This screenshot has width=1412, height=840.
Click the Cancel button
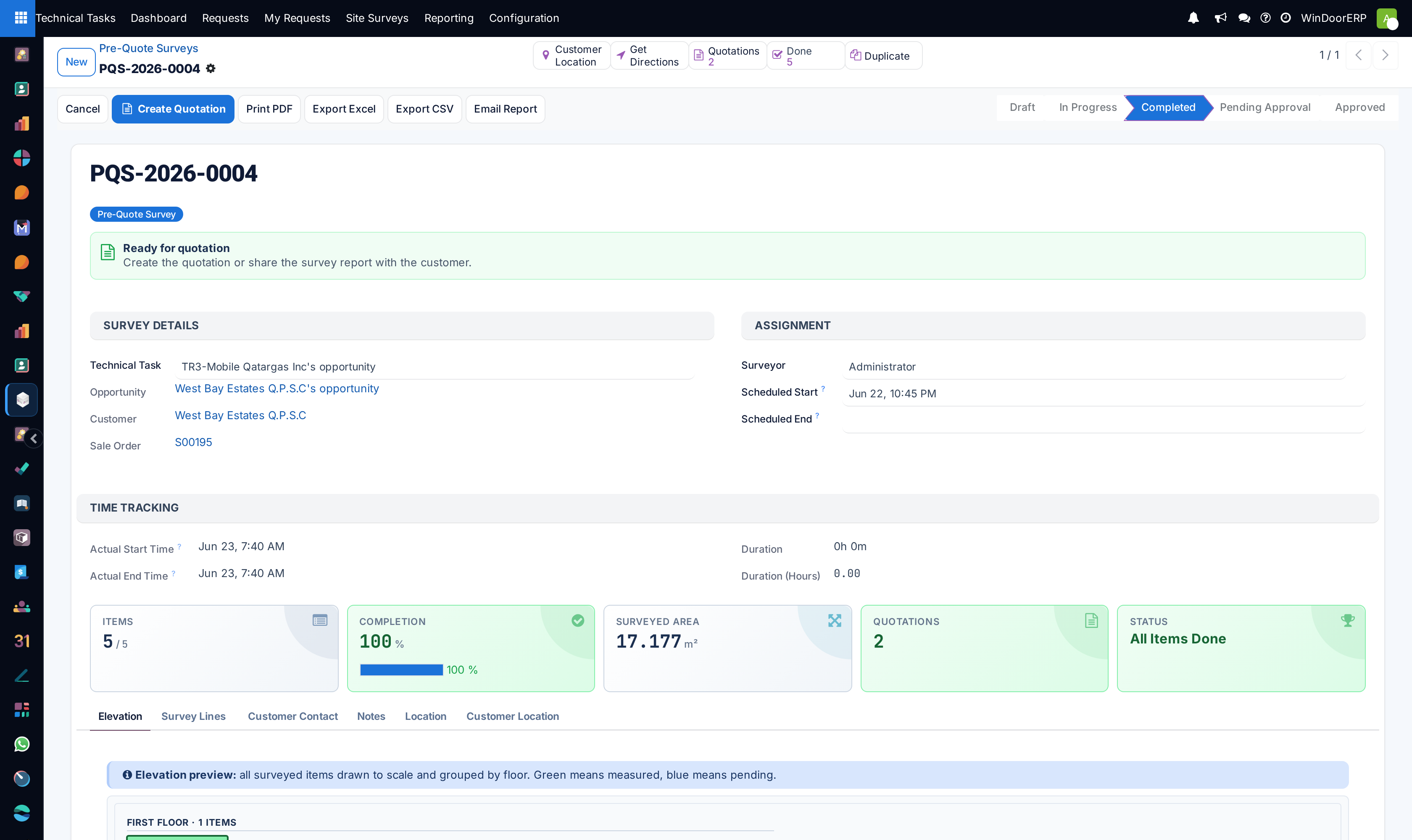click(x=83, y=109)
